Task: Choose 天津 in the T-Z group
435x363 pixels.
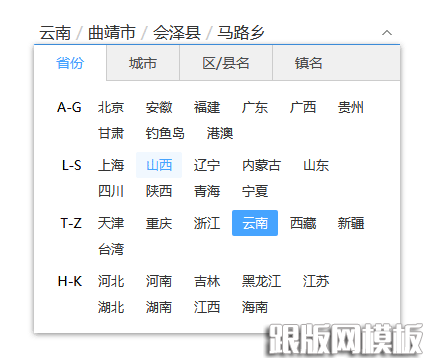Action: 111,223
